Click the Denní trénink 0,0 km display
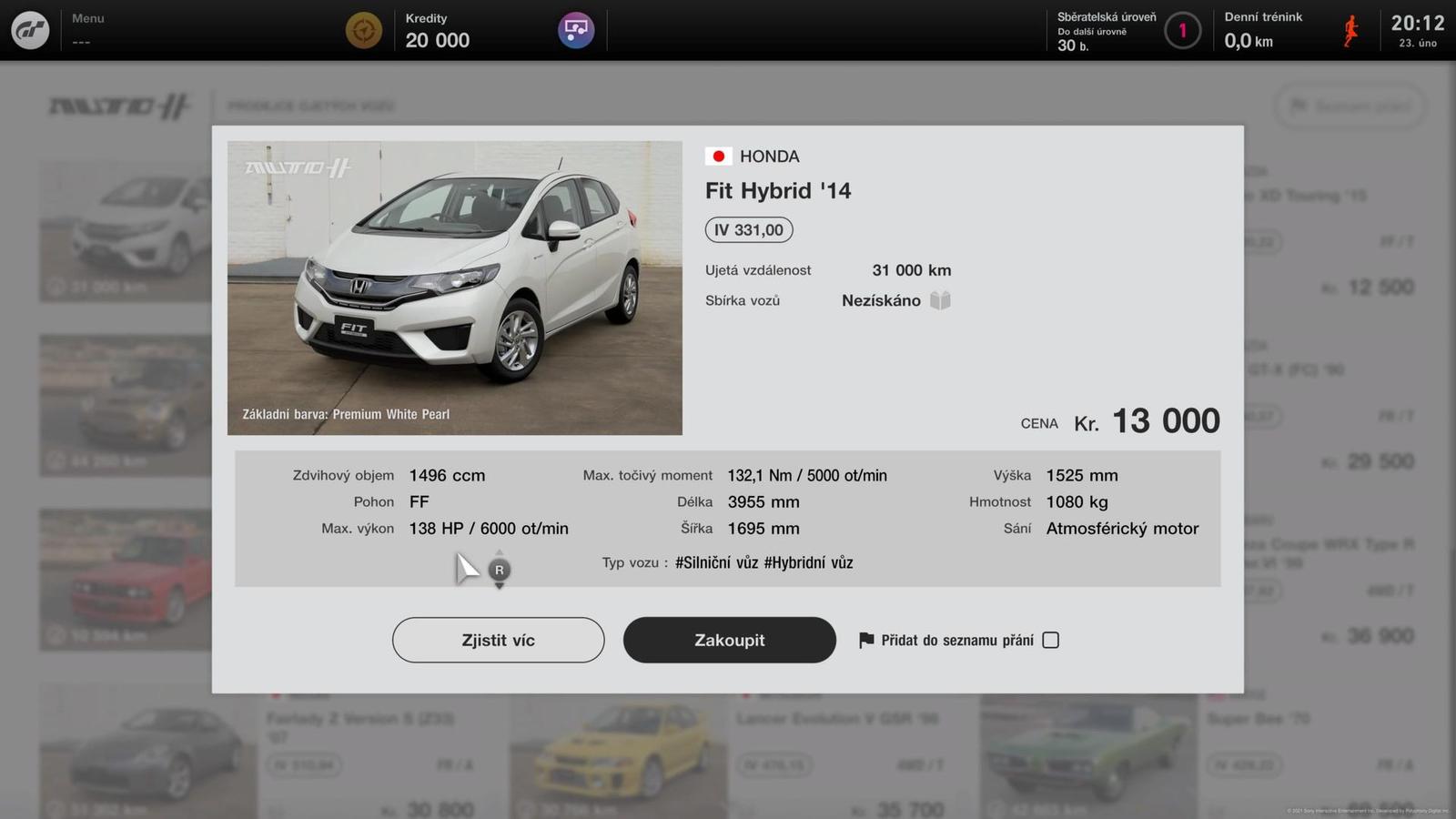This screenshot has height=819, width=1456. coord(1263,31)
